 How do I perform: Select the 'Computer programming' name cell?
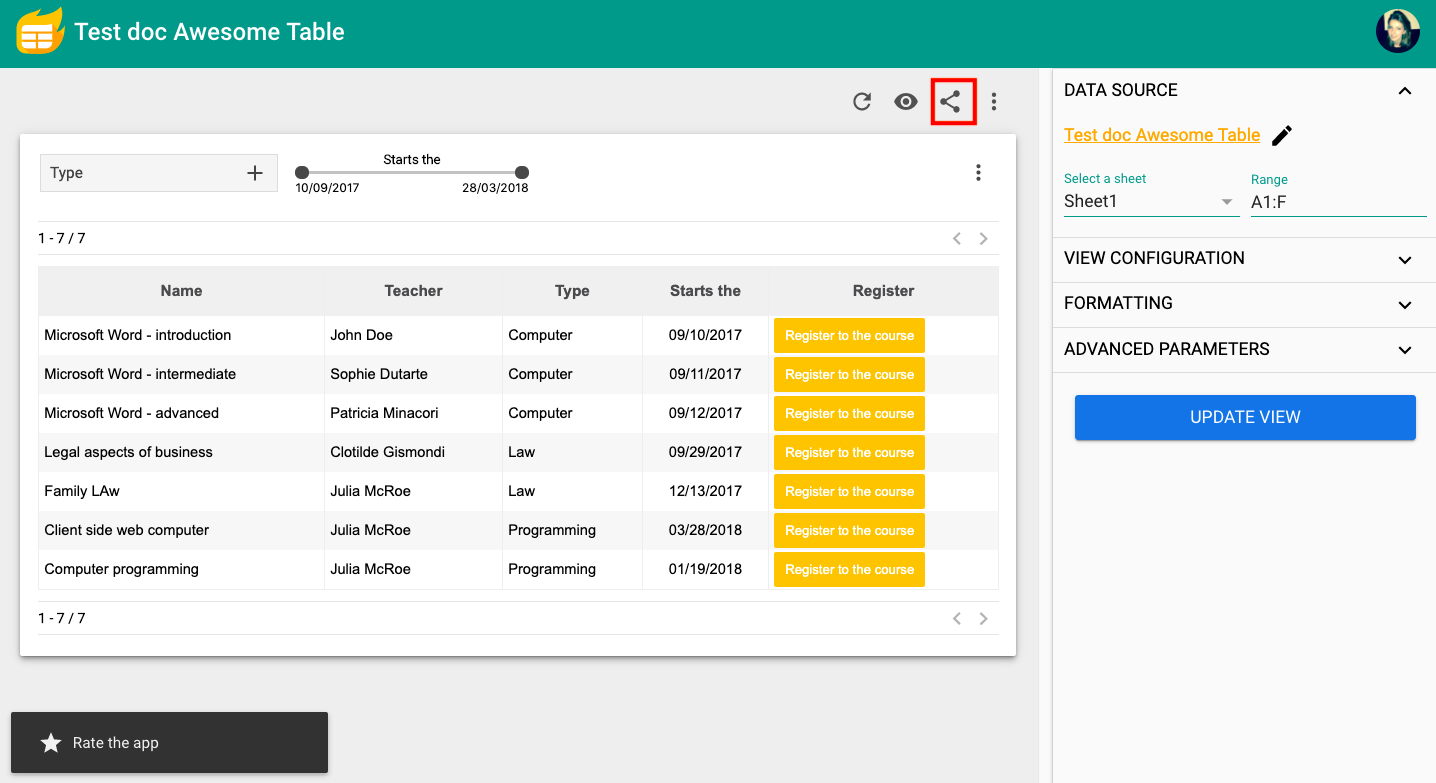181,569
